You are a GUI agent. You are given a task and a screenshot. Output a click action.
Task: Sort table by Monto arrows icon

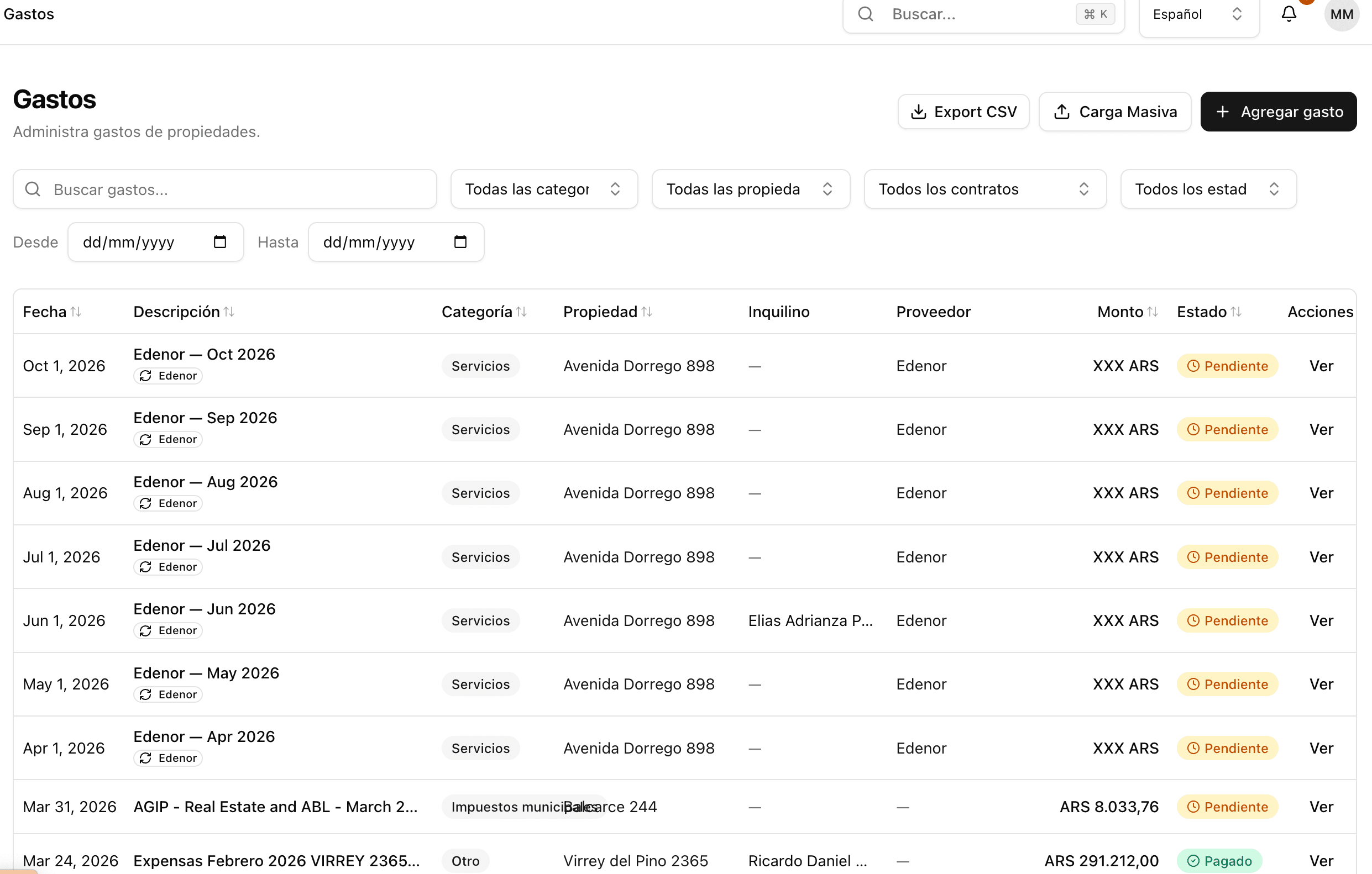click(1153, 312)
